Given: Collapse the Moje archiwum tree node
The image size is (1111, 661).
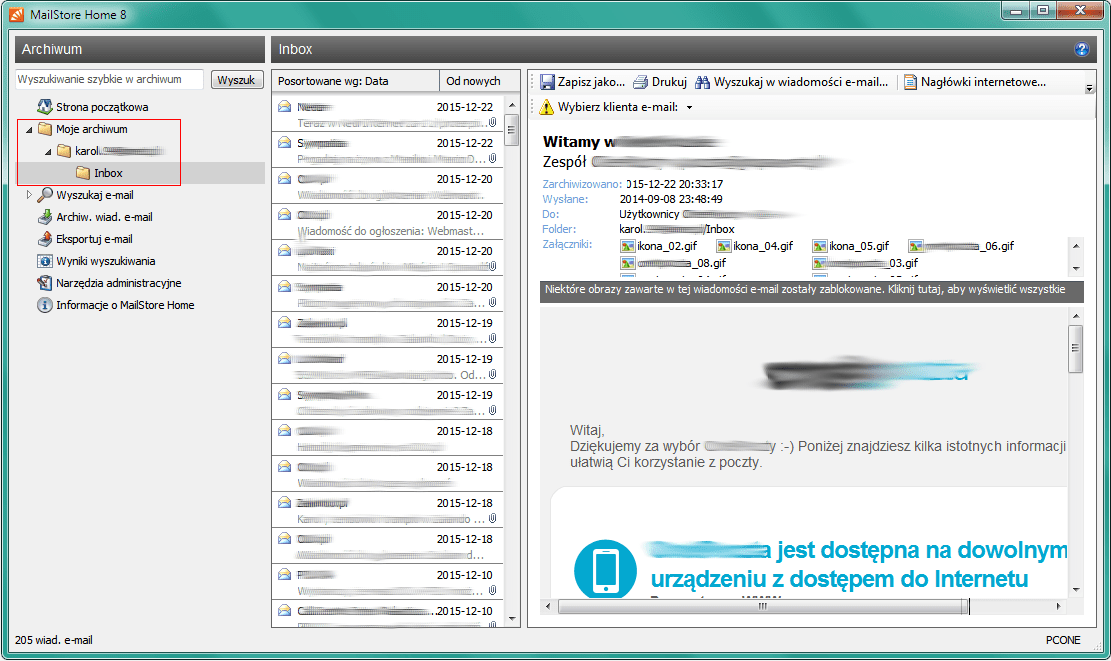Looking at the screenshot, I should point(29,129).
